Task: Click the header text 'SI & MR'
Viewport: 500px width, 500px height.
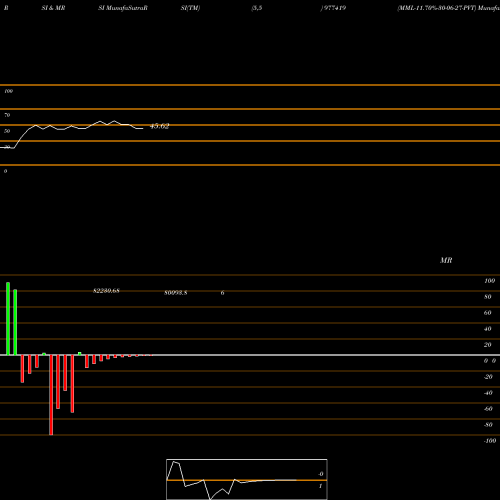Action: click(53, 8)
